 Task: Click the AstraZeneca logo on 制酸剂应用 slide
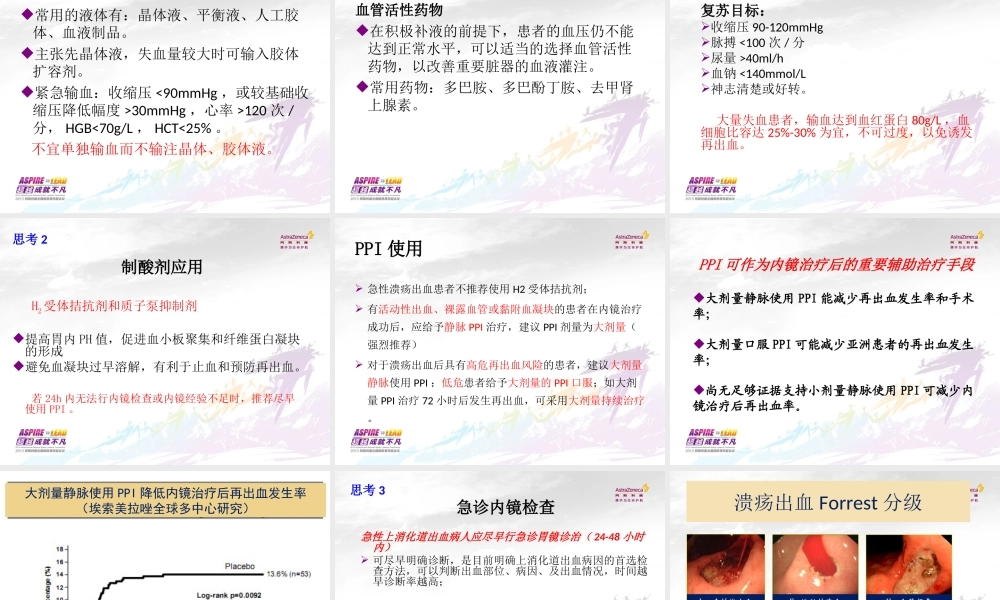point(296,241)
